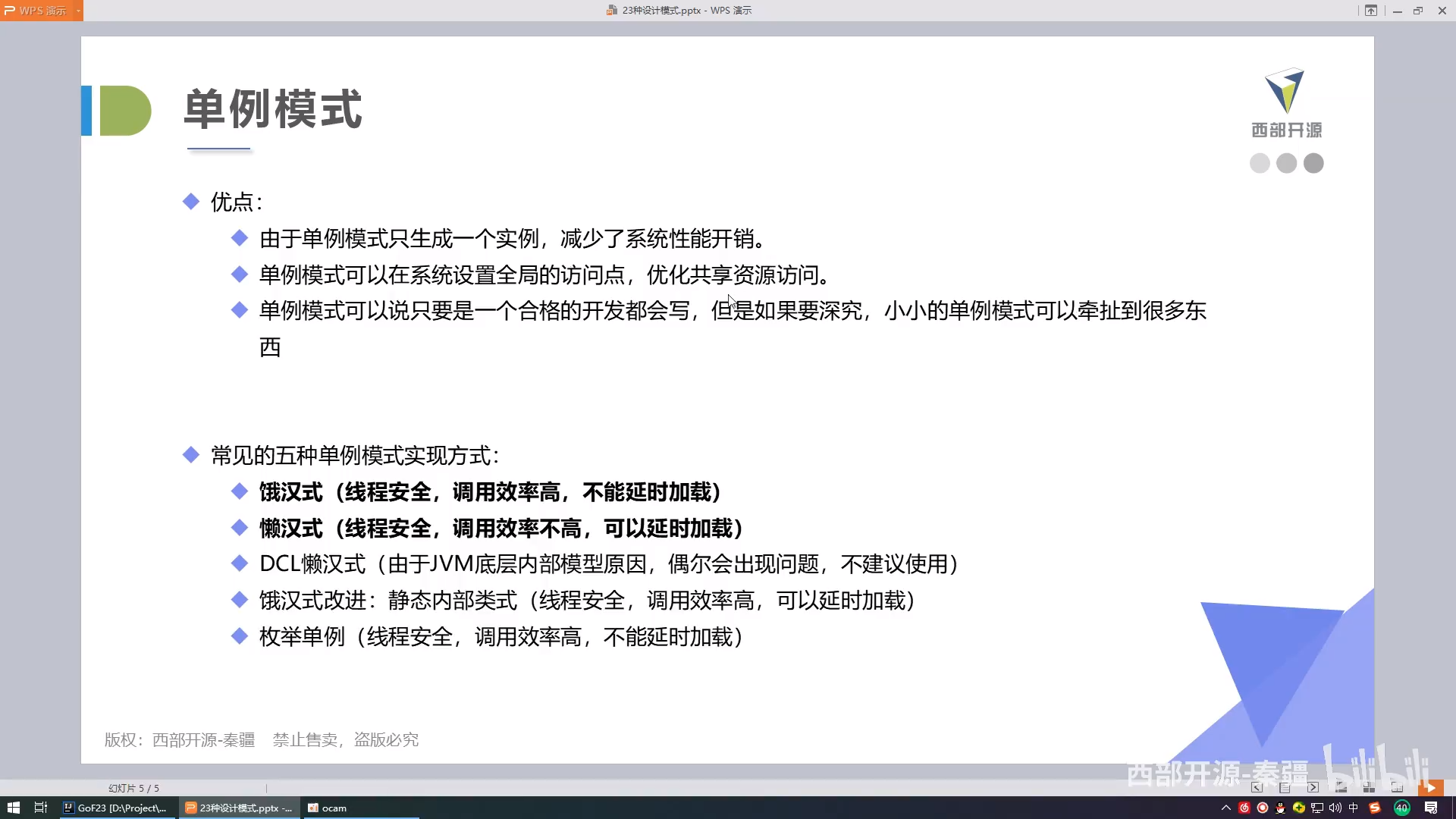Switch to GoF23 IntelliJ taskbar item
Image resolution: width=1456 pixels, height=819 pixels.
coord(115,808)
